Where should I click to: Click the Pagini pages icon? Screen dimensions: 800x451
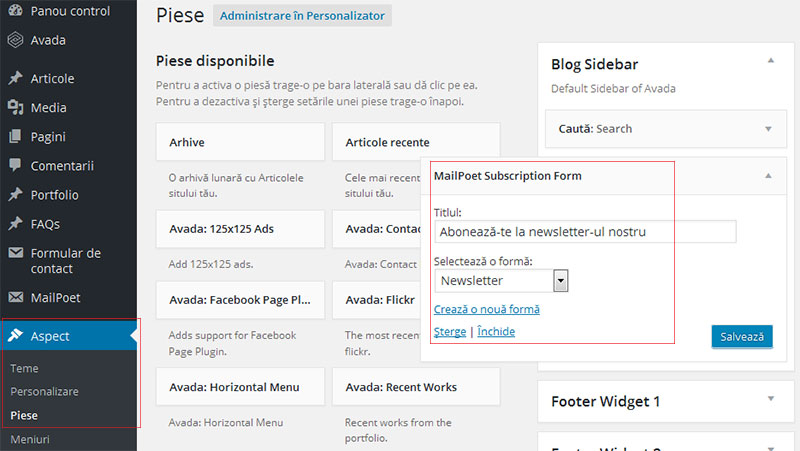[x=15, y=137]
